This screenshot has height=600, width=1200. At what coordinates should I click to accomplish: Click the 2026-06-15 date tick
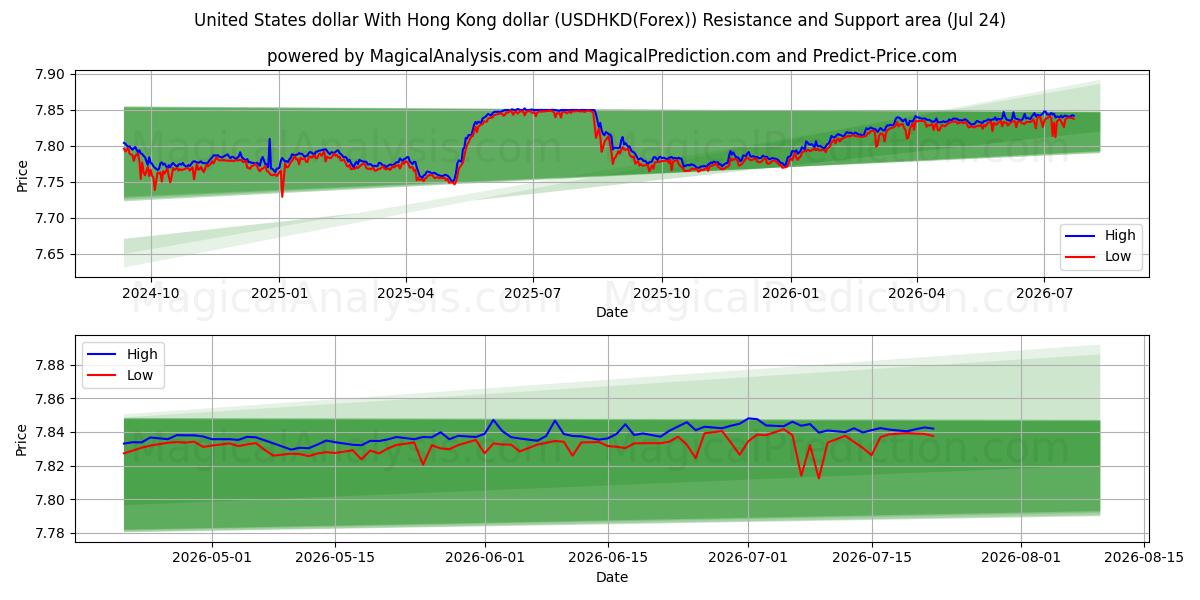[x=609, y=558]
